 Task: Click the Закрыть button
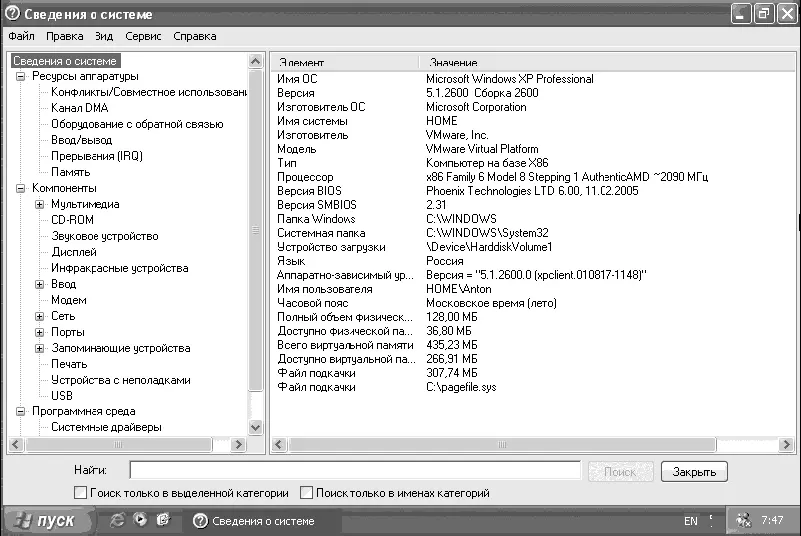pos(694,472)
